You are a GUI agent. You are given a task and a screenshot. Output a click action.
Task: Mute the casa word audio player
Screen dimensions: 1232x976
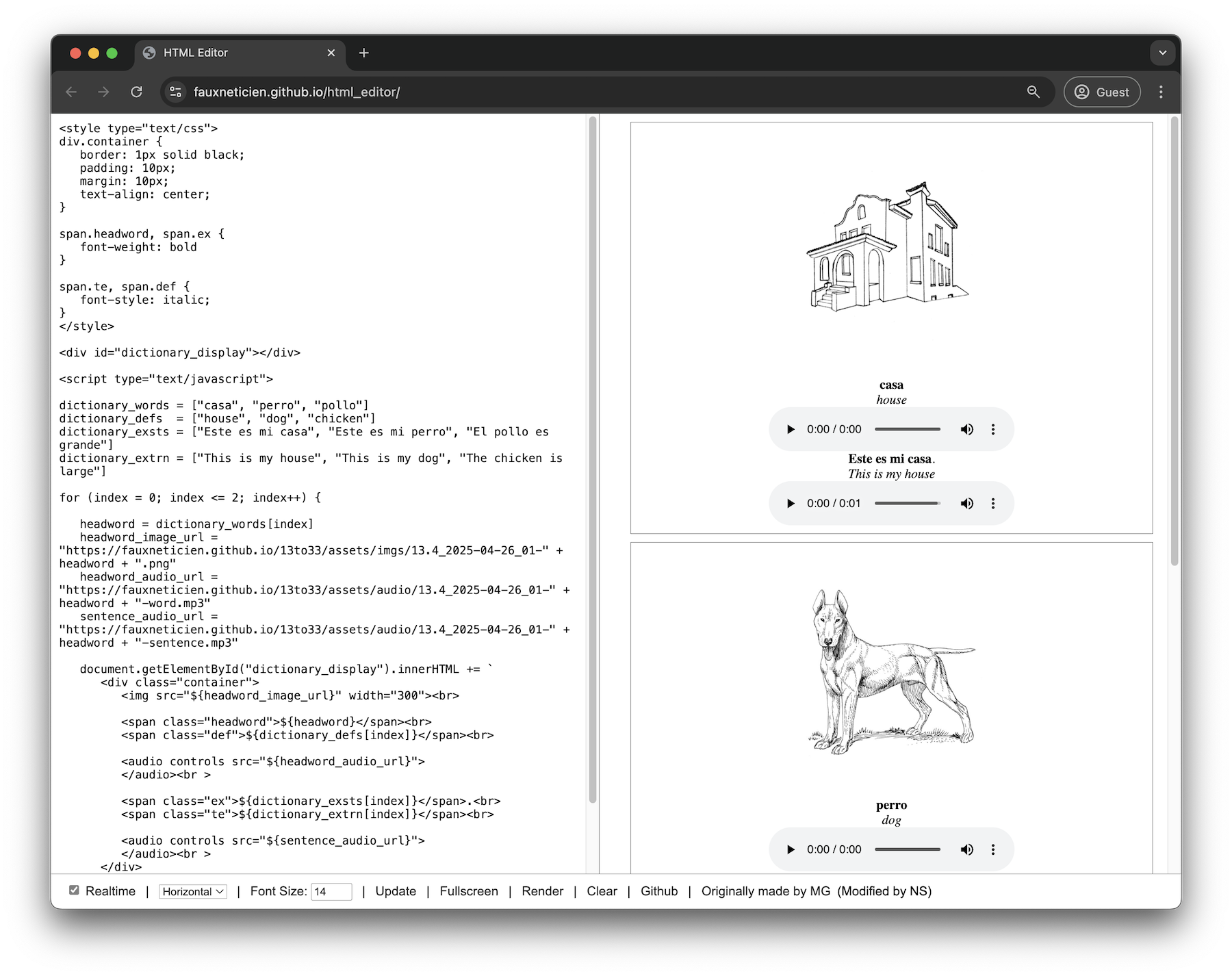click(x=966, y=429)
